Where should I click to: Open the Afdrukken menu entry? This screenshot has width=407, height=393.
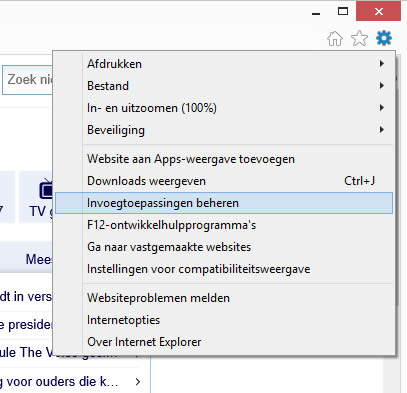coord(224,64)
